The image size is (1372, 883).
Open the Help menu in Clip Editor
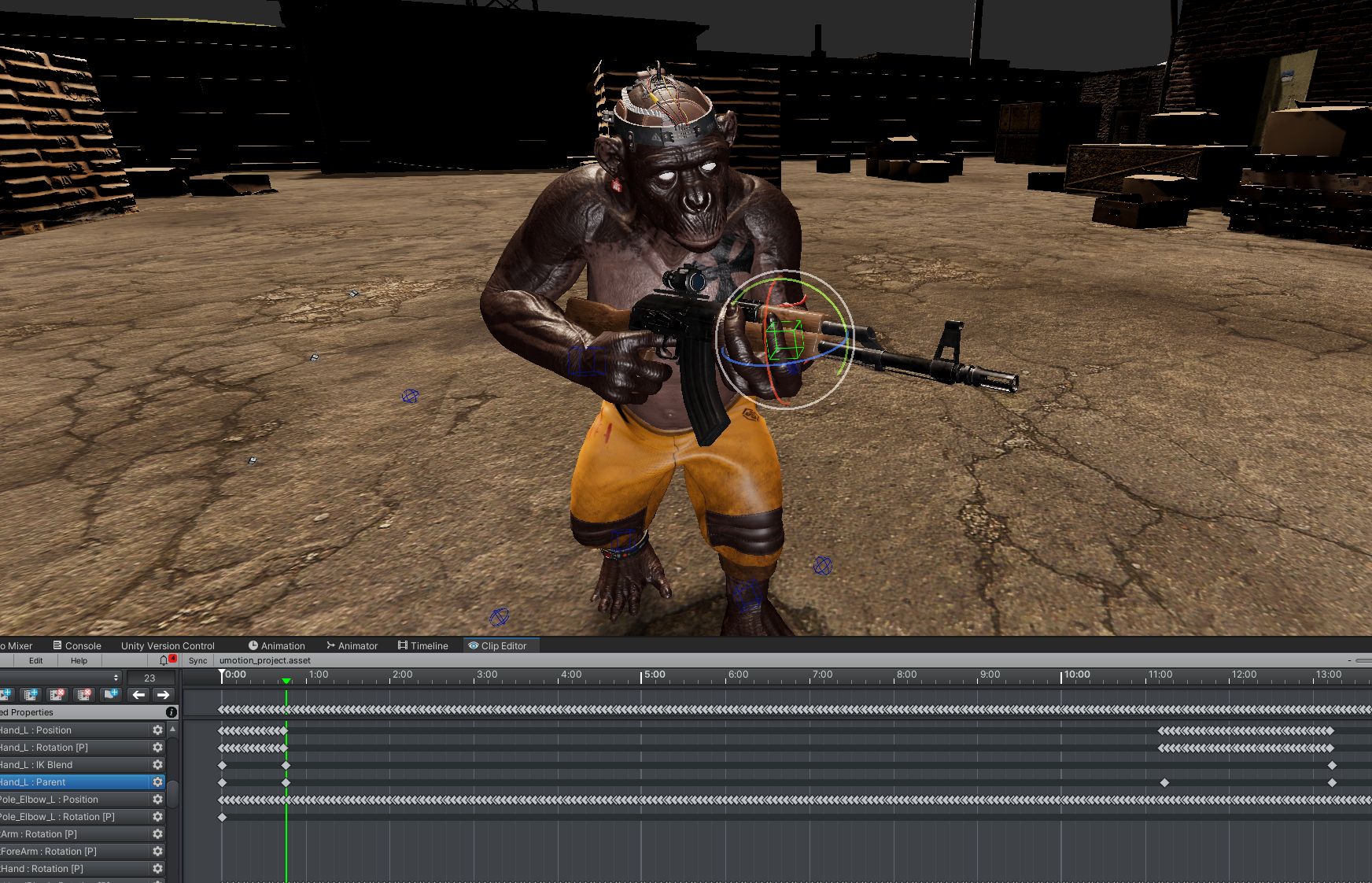[79, 660]
